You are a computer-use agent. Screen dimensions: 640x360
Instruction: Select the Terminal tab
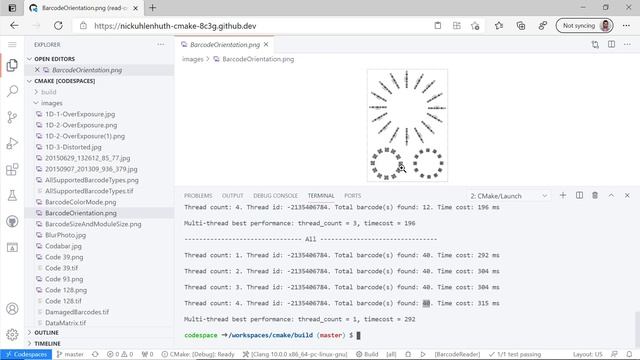pos(321,196)
